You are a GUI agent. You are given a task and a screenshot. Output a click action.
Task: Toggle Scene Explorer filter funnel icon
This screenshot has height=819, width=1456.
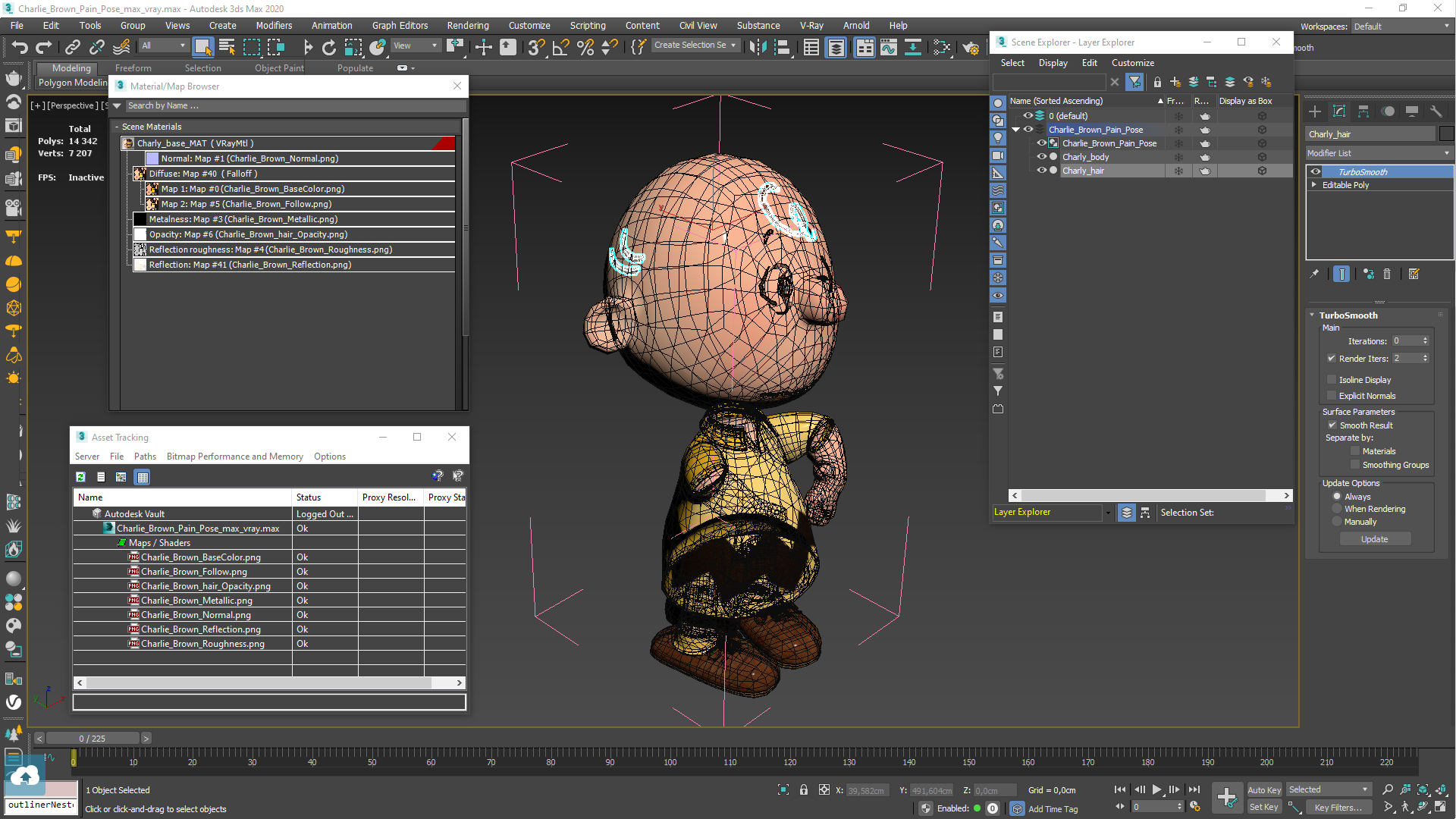[1134, 82]
